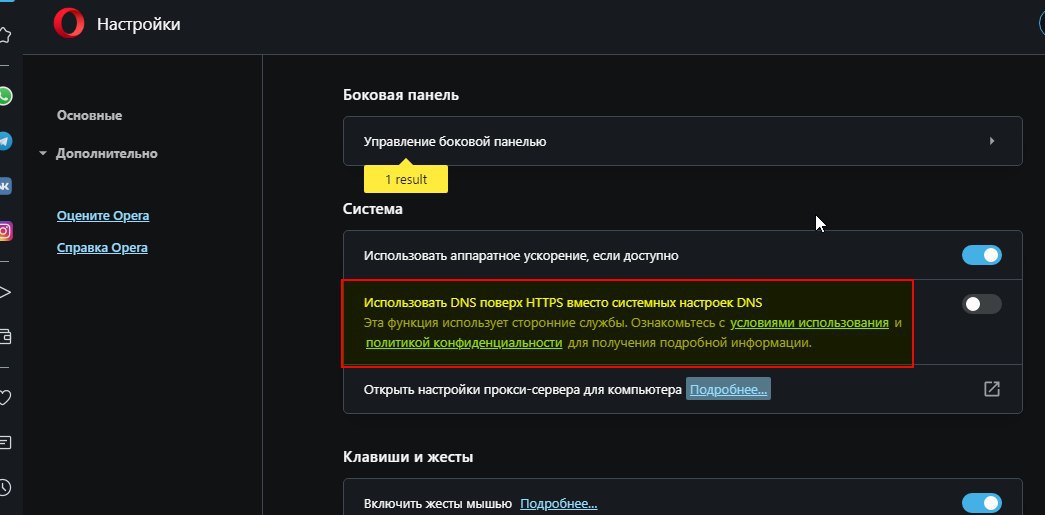This screenshot has width=1045, height=515.
Task: Open the news feed sidebar icon
Action: coord(5,442)
